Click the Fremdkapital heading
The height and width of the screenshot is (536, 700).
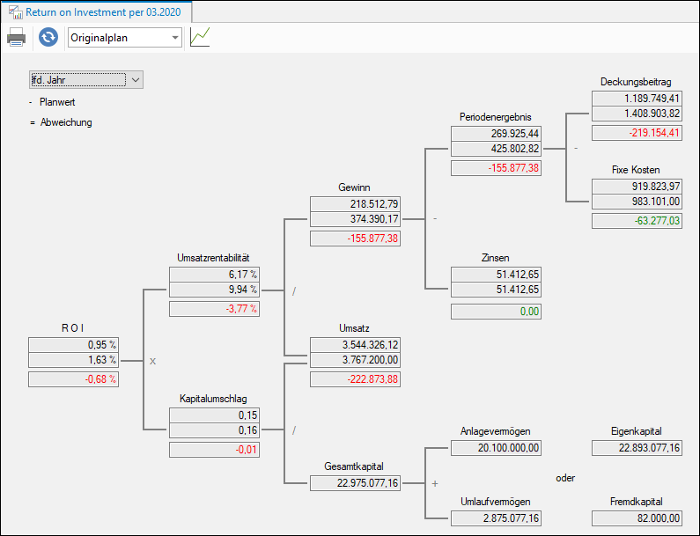(x=636, y=502)
